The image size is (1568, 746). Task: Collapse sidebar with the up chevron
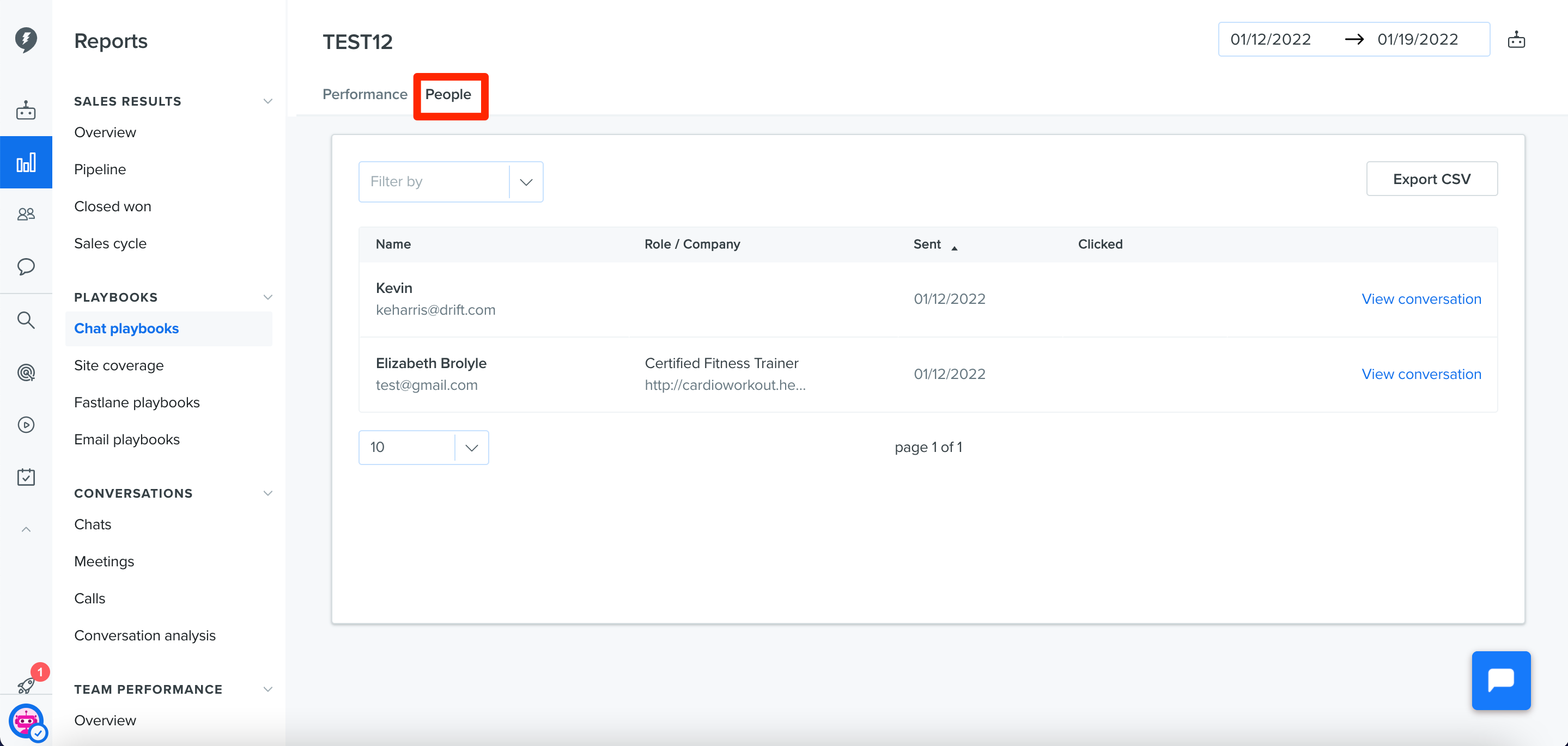pyautogui.click(x=26, y=529)
